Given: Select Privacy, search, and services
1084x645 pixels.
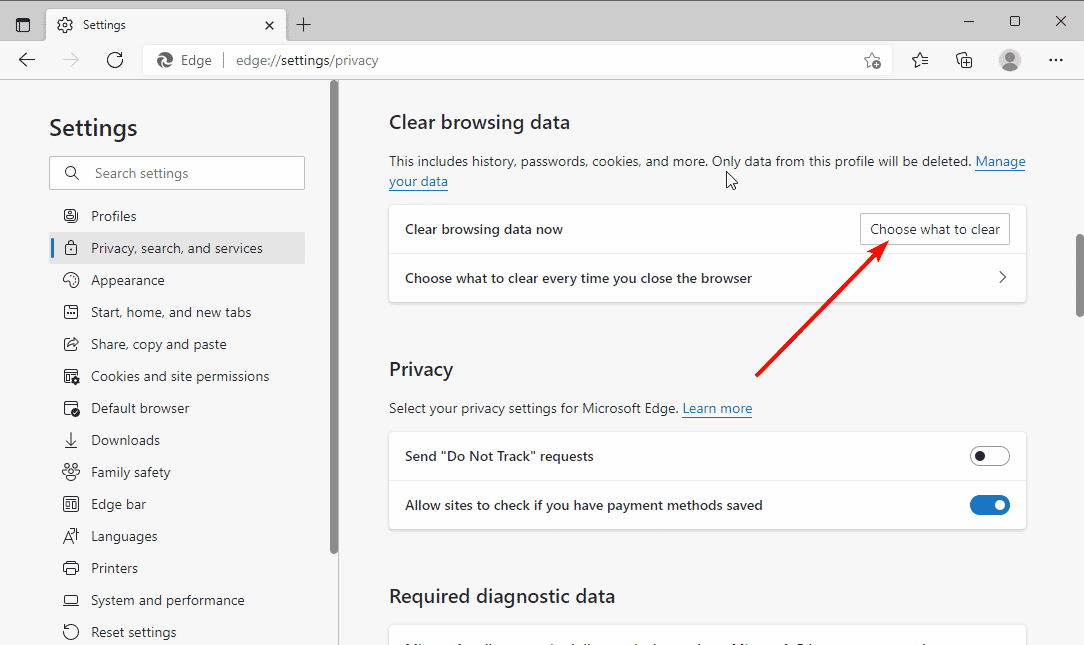Looking at the screenshot, I should pyautogui.click(x=177, y=247).
